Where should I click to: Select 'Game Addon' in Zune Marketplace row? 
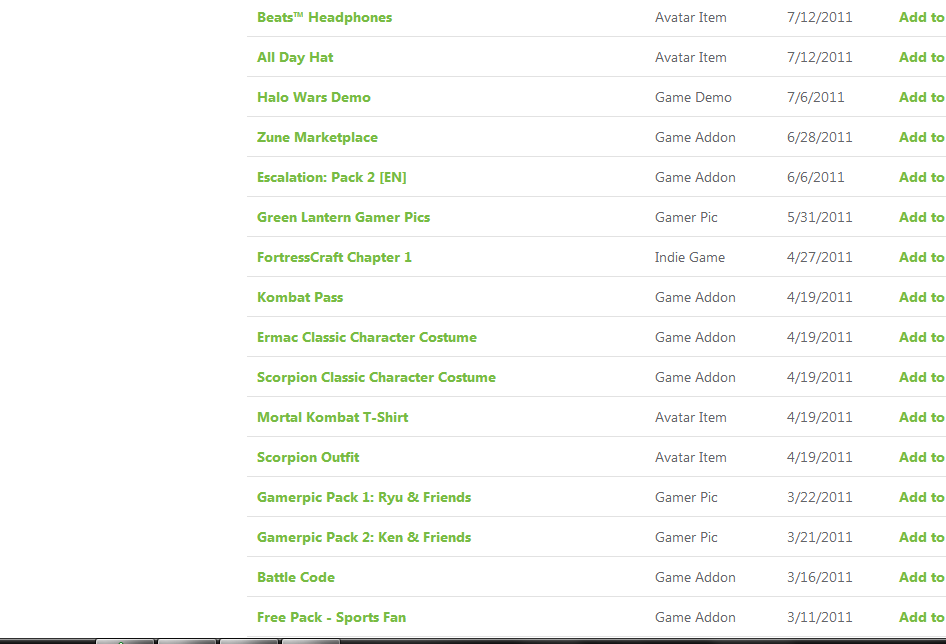point(696,138)
